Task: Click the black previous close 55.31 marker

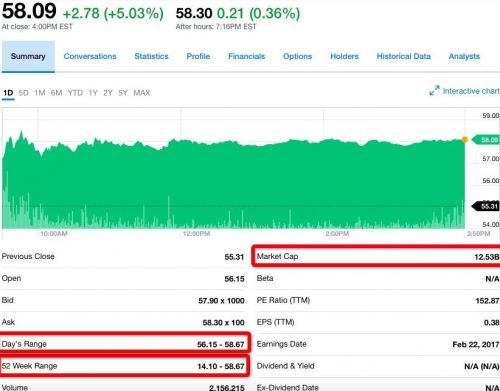Action: click(x=486, y=206)
